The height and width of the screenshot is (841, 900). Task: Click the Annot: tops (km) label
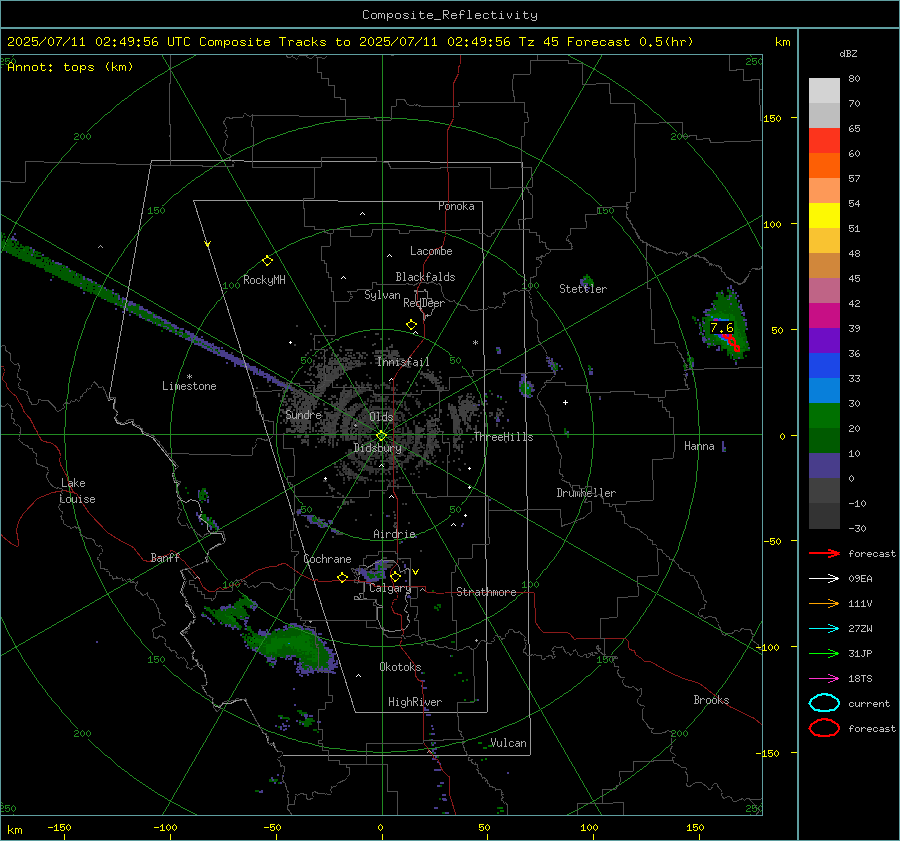click(70, 67)
